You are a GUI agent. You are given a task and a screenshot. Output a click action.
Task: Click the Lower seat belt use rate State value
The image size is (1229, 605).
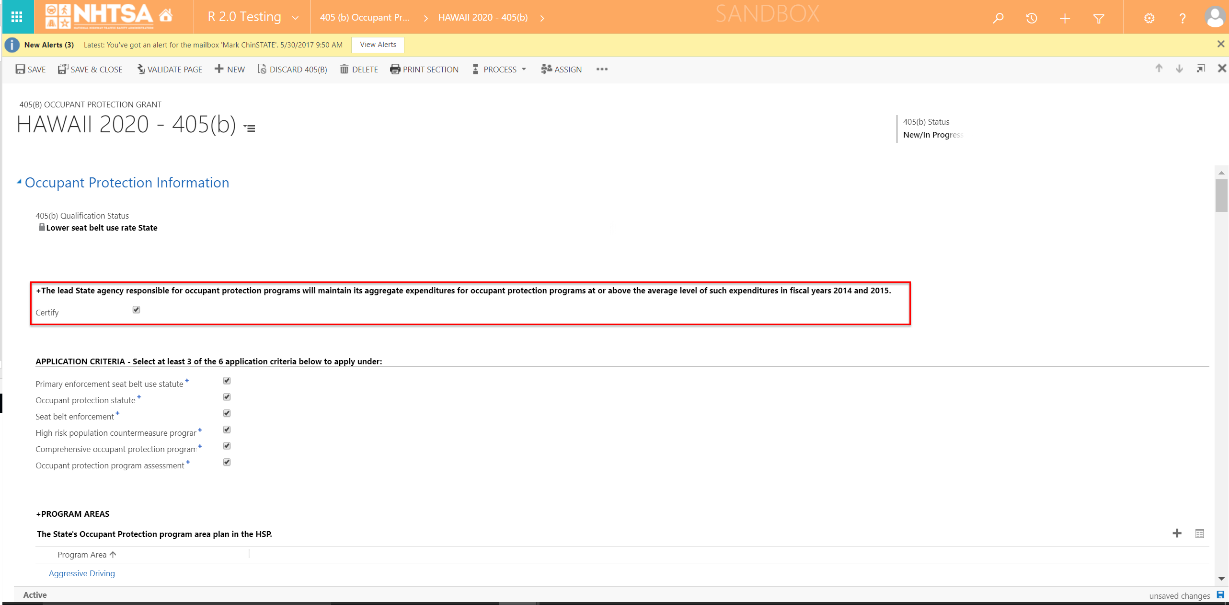[x=102, y=228]
